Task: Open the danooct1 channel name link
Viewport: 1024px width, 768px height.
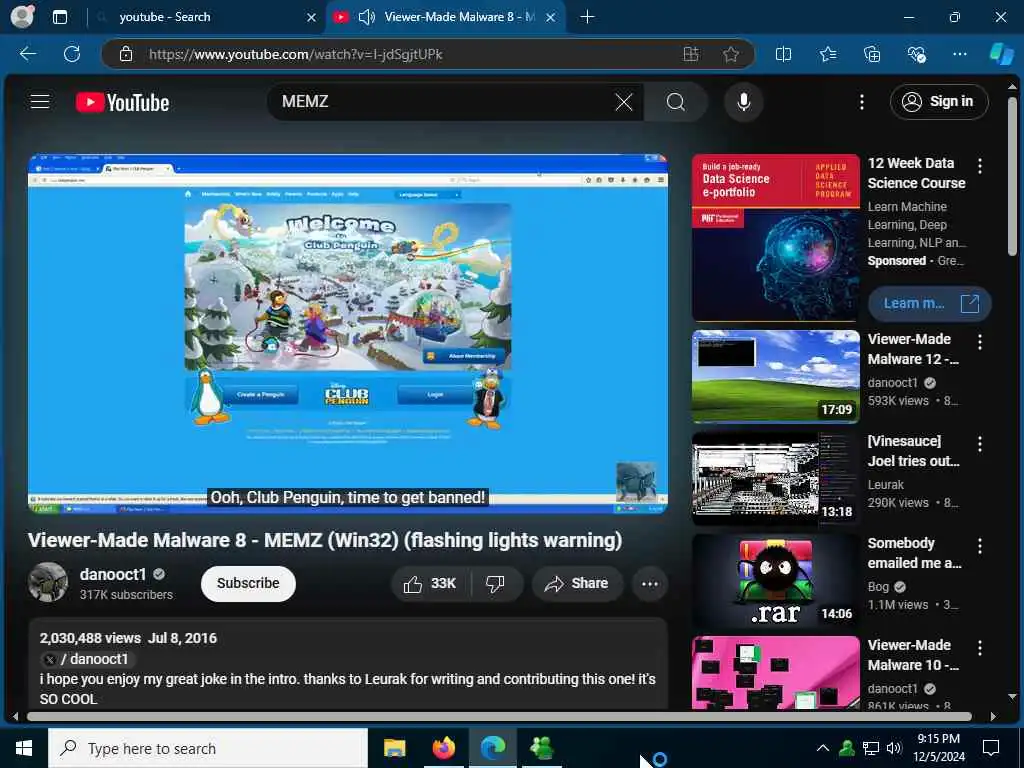Action: coord(113,574)
